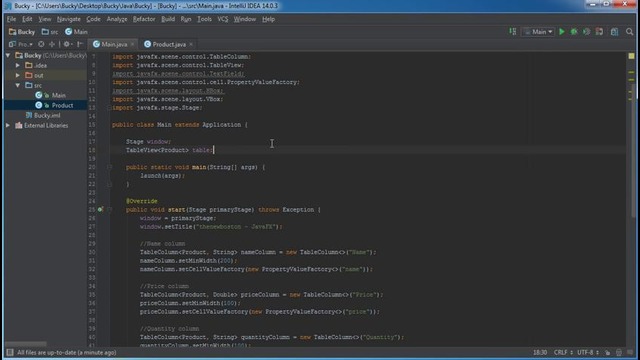This screenshot has height=360, width=640.
Task: Switch to the Main.java editor tab
Action: (x=114, y=44)
